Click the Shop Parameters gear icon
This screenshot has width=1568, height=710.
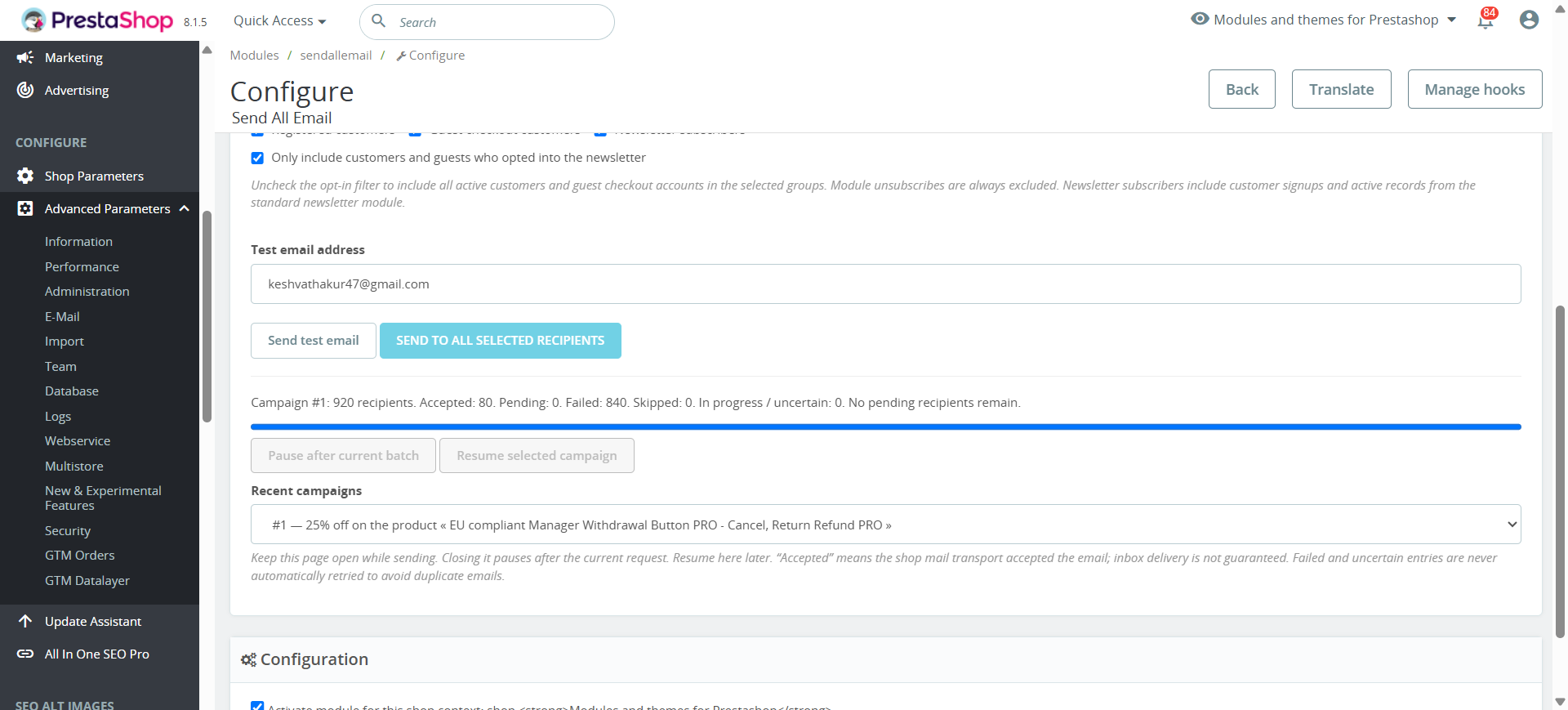[x=25, y=176]
